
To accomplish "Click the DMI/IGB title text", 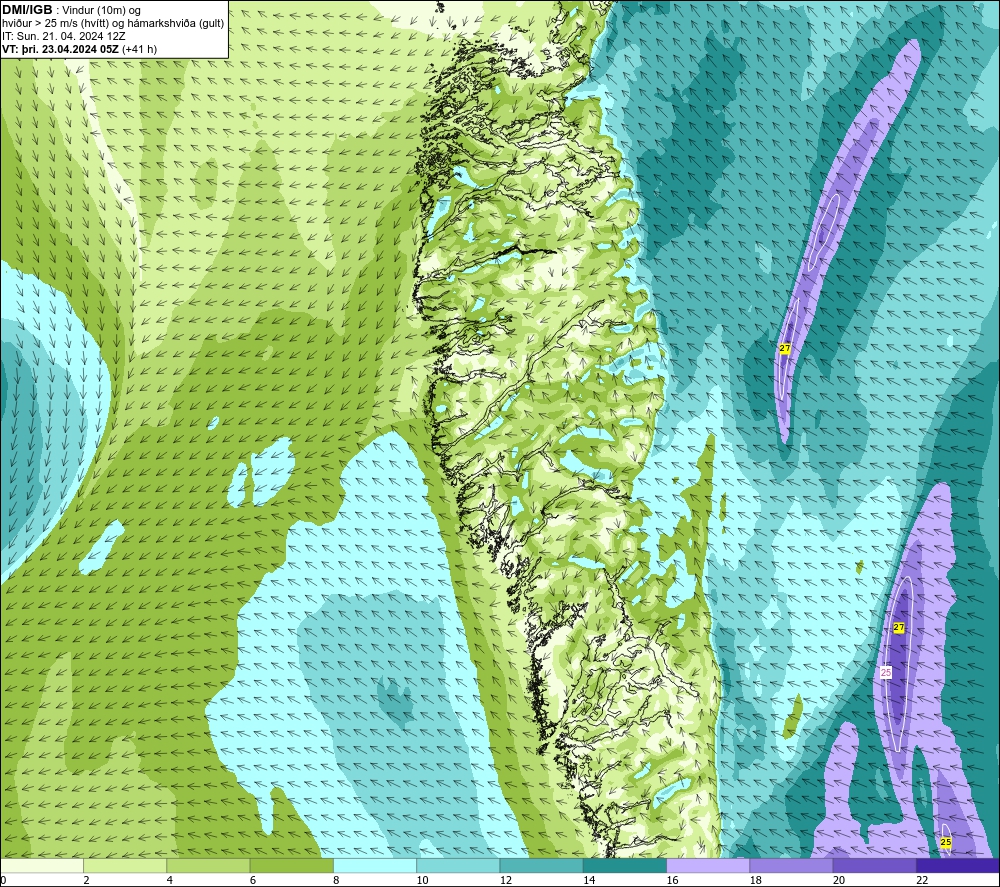I will point(27,10).
